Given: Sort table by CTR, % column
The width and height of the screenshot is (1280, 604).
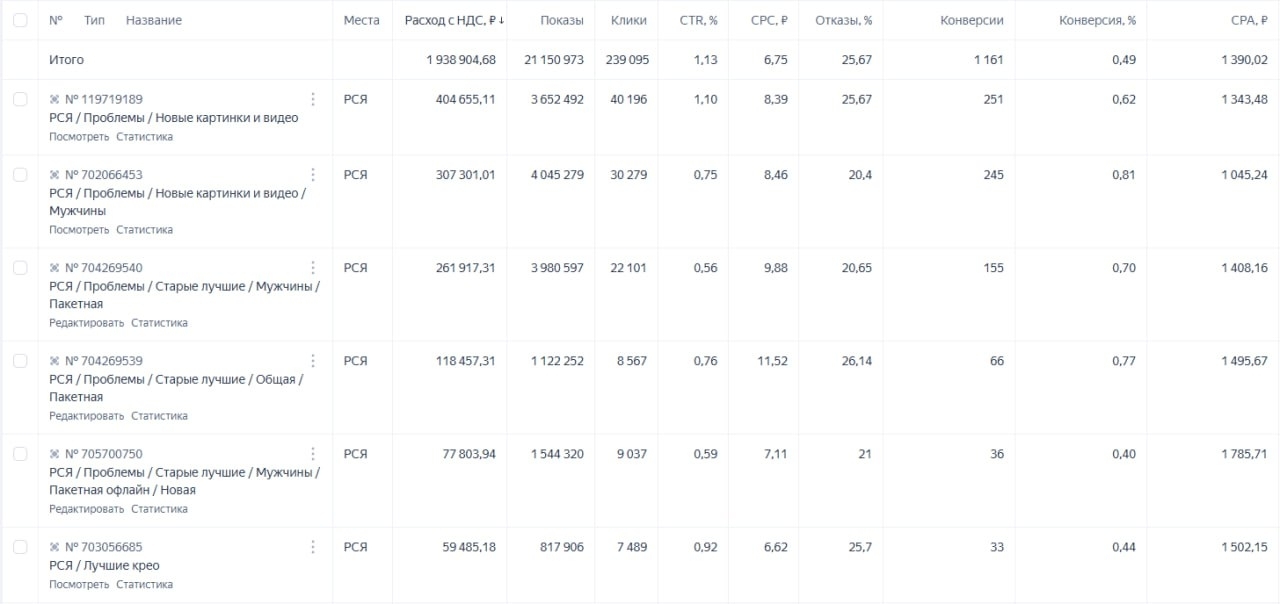Looking at the screenshot, I should click(699, 20).
